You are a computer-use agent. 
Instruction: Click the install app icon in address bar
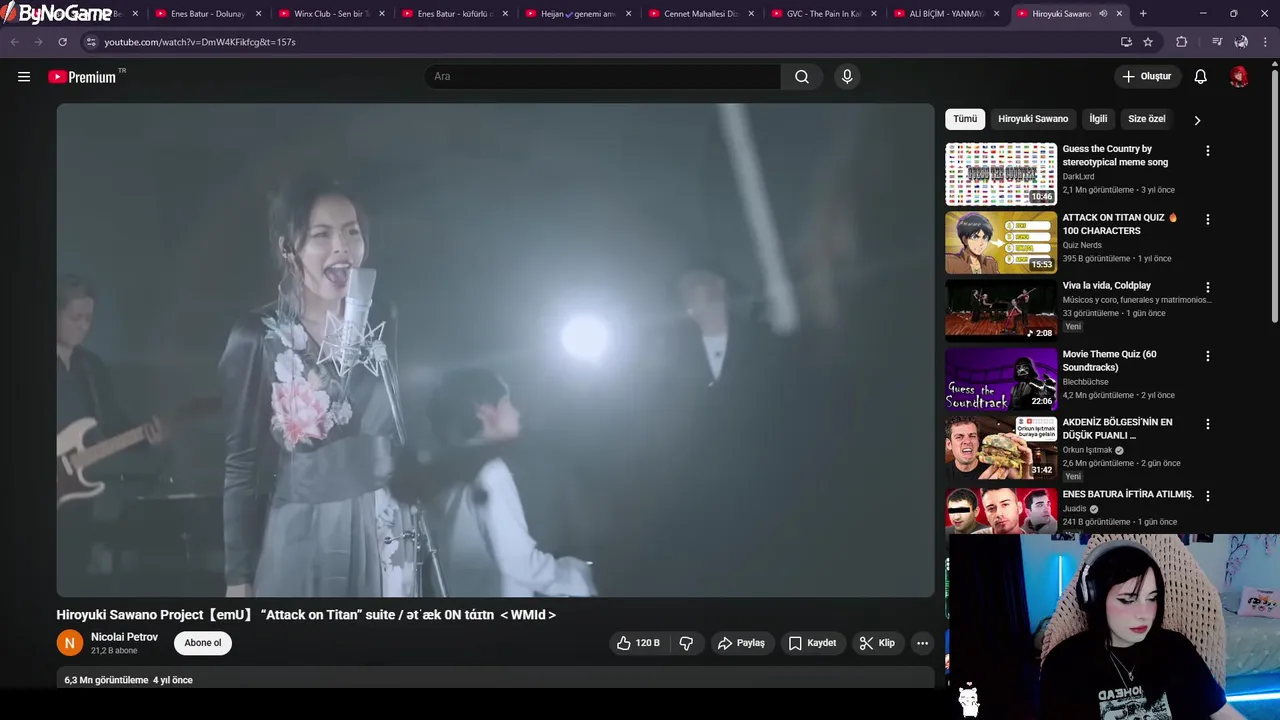click(1126, 42)
